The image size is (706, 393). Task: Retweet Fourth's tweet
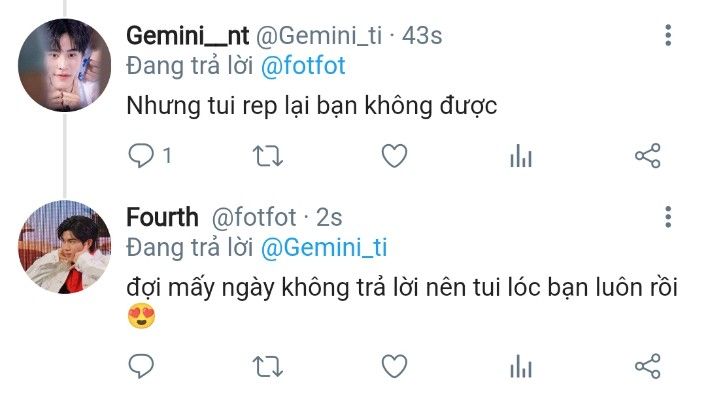coord(267,366)
